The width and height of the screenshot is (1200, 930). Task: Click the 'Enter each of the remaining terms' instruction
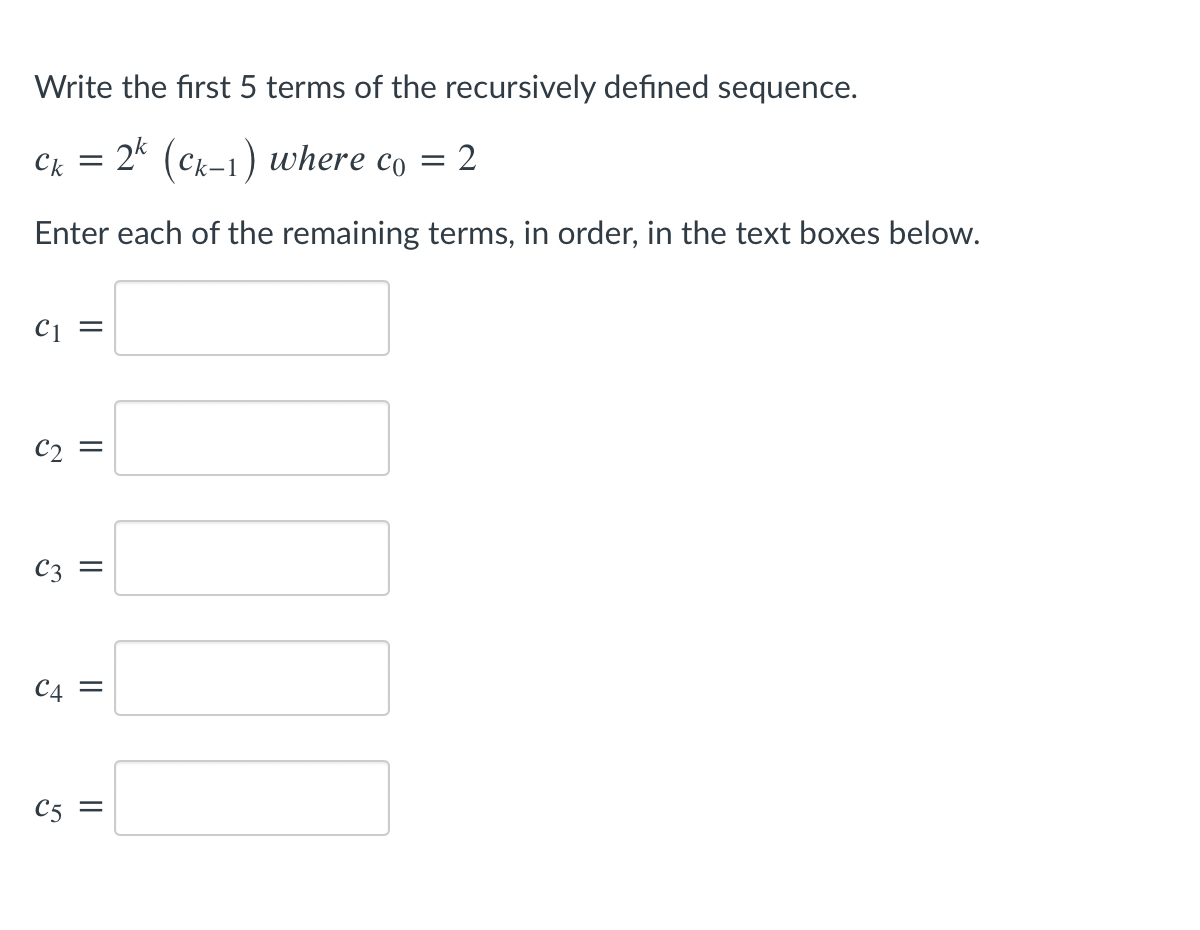click(507, 234)
